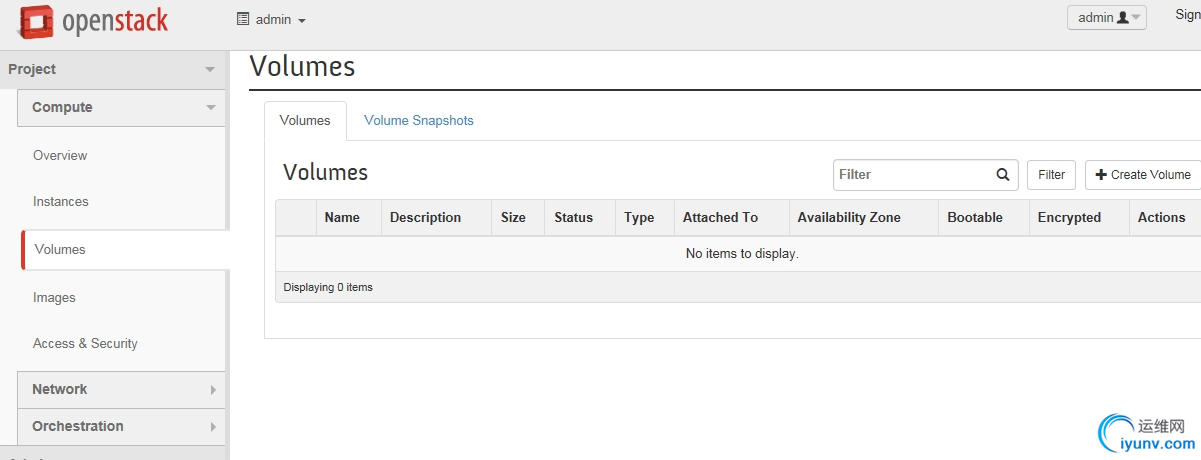
Task: Open the Images page
Action: pyautogui.click(x=54, y=298)
